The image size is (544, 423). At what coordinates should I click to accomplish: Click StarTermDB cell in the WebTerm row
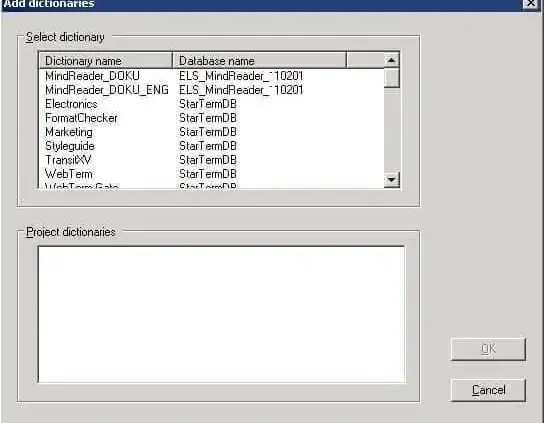tap(208, 174)
